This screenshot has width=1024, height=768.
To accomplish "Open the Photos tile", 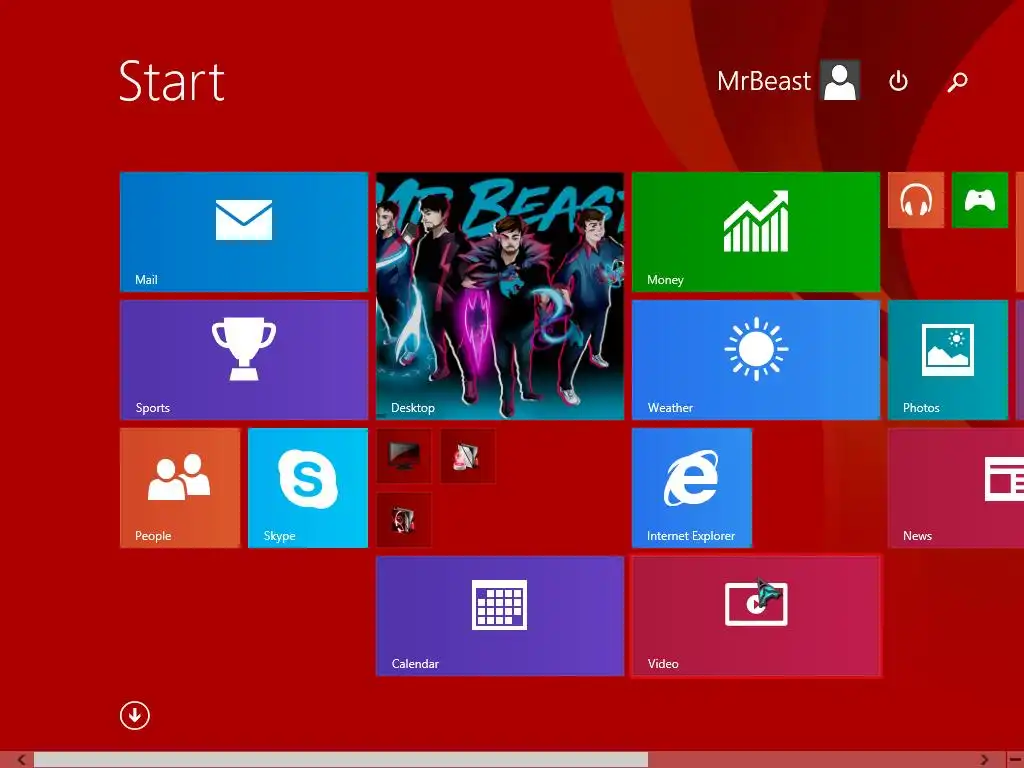I will (x=948, y=360).
